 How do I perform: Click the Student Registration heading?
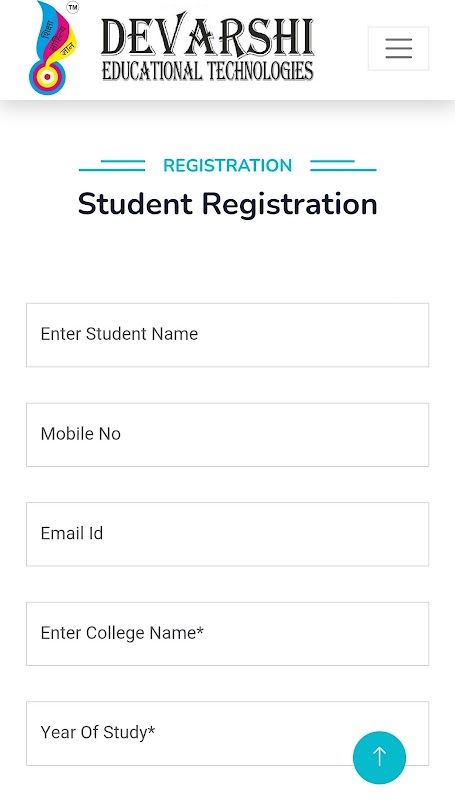pyautogui.click(x=228, y=204)
